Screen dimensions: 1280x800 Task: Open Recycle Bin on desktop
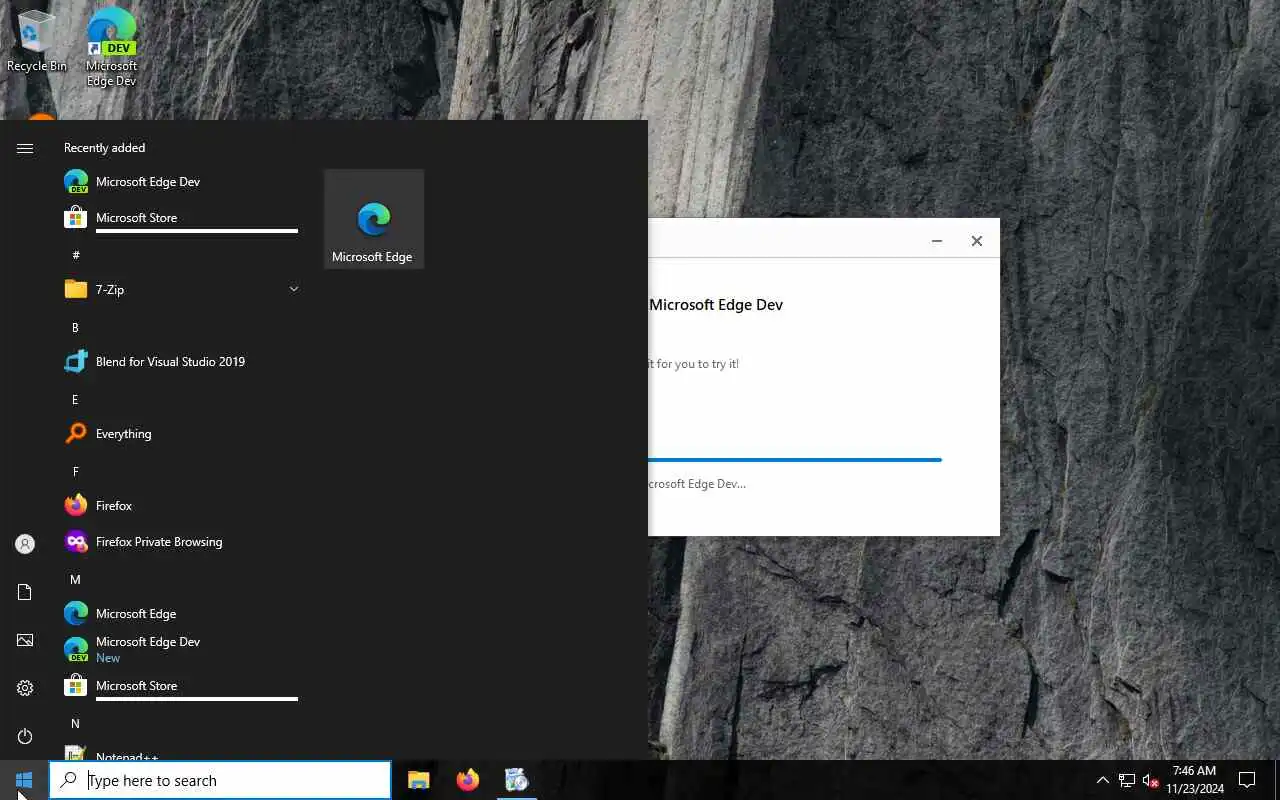point(36,41)
